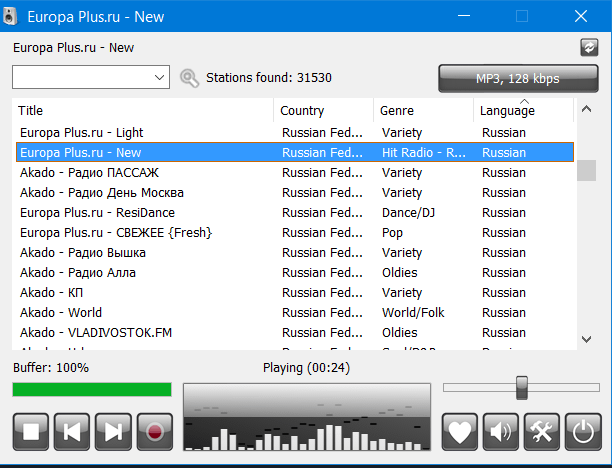Sort list by Language column header

click(522, 111)
